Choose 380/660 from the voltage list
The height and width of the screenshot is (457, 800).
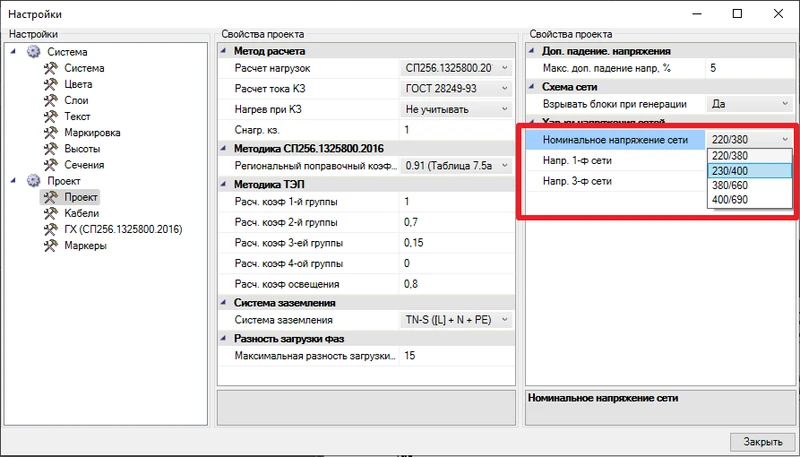(749, 186)
